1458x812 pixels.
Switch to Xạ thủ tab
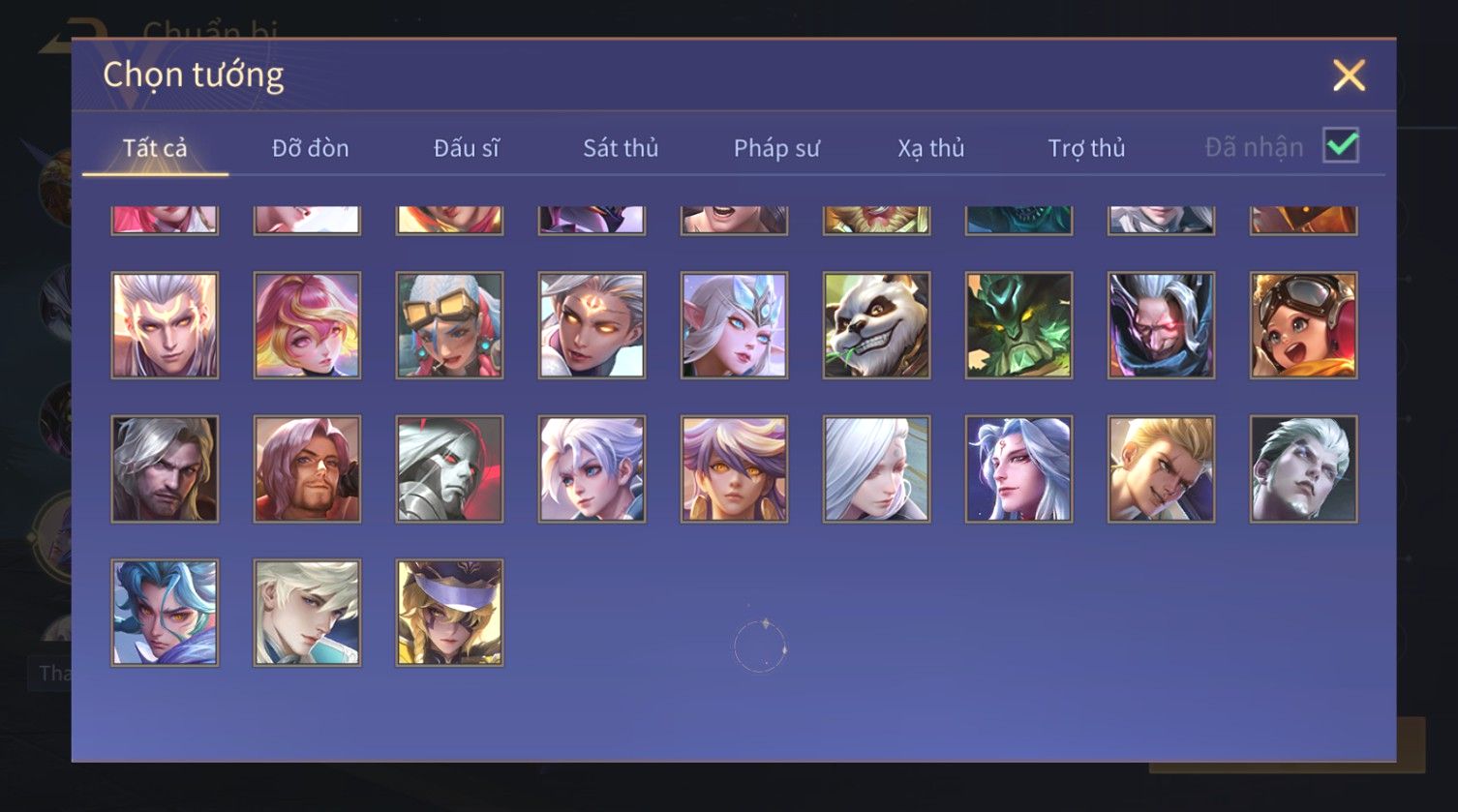(x=931, y=148)
